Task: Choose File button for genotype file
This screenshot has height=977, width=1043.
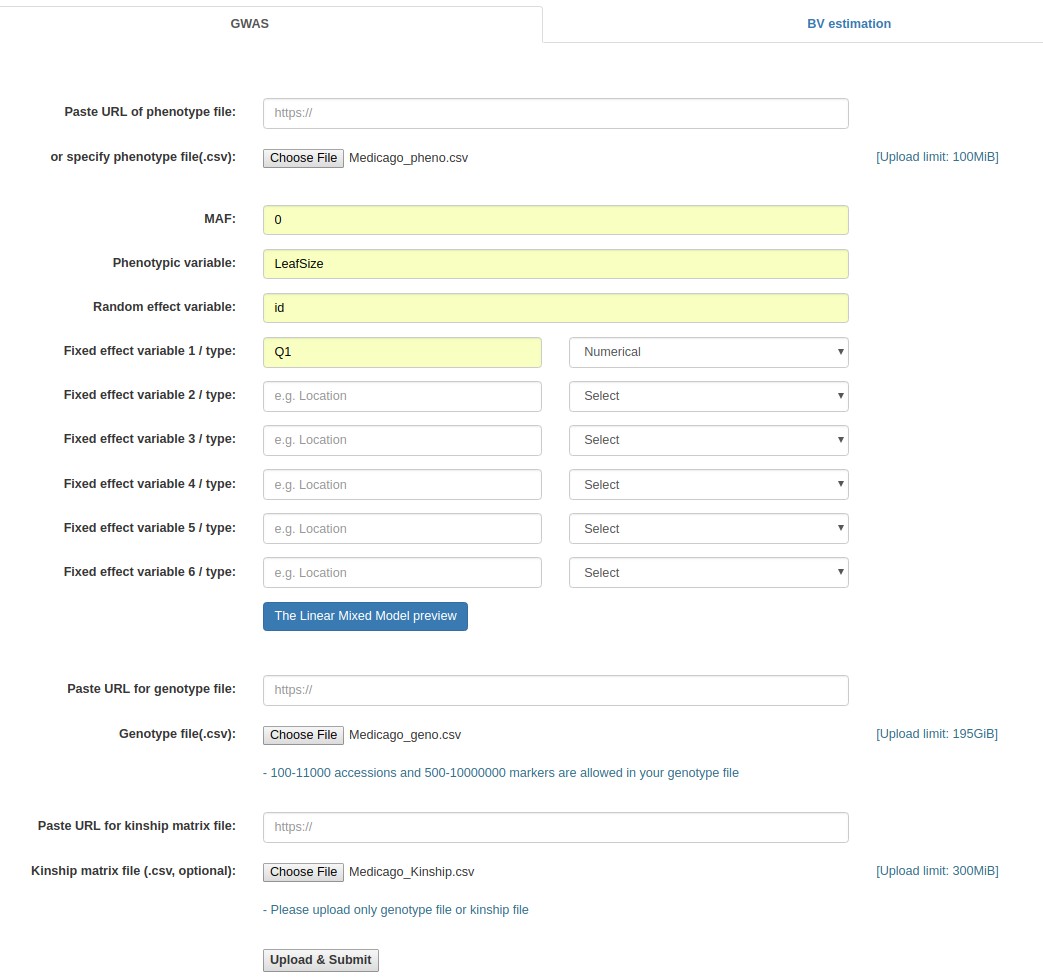Action: pyautogui.click(x=303, y=735)
